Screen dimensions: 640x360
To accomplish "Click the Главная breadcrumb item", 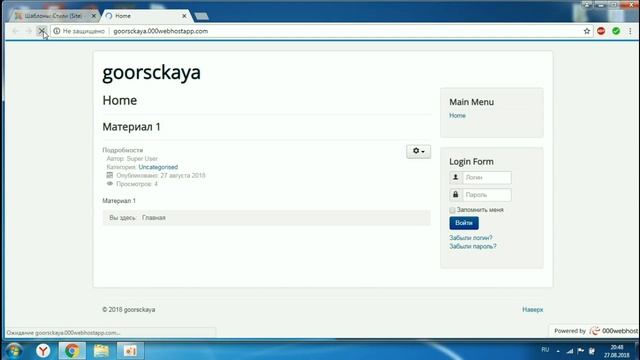I will tap(154, 218).
